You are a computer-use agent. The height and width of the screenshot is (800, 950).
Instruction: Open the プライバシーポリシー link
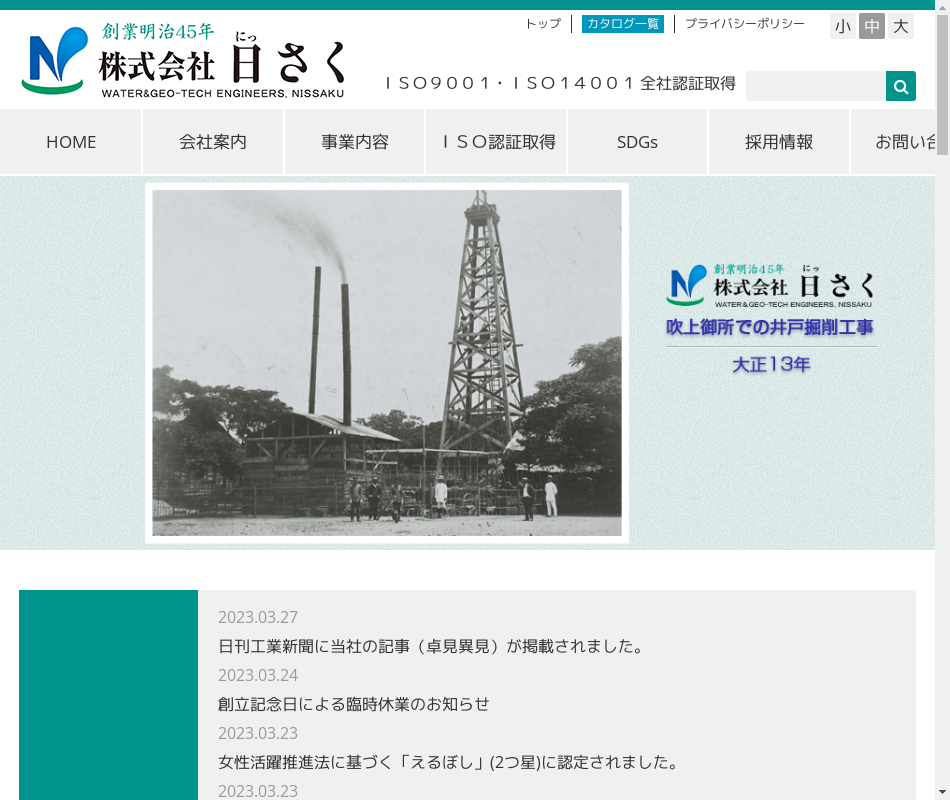tap(744, 24)
